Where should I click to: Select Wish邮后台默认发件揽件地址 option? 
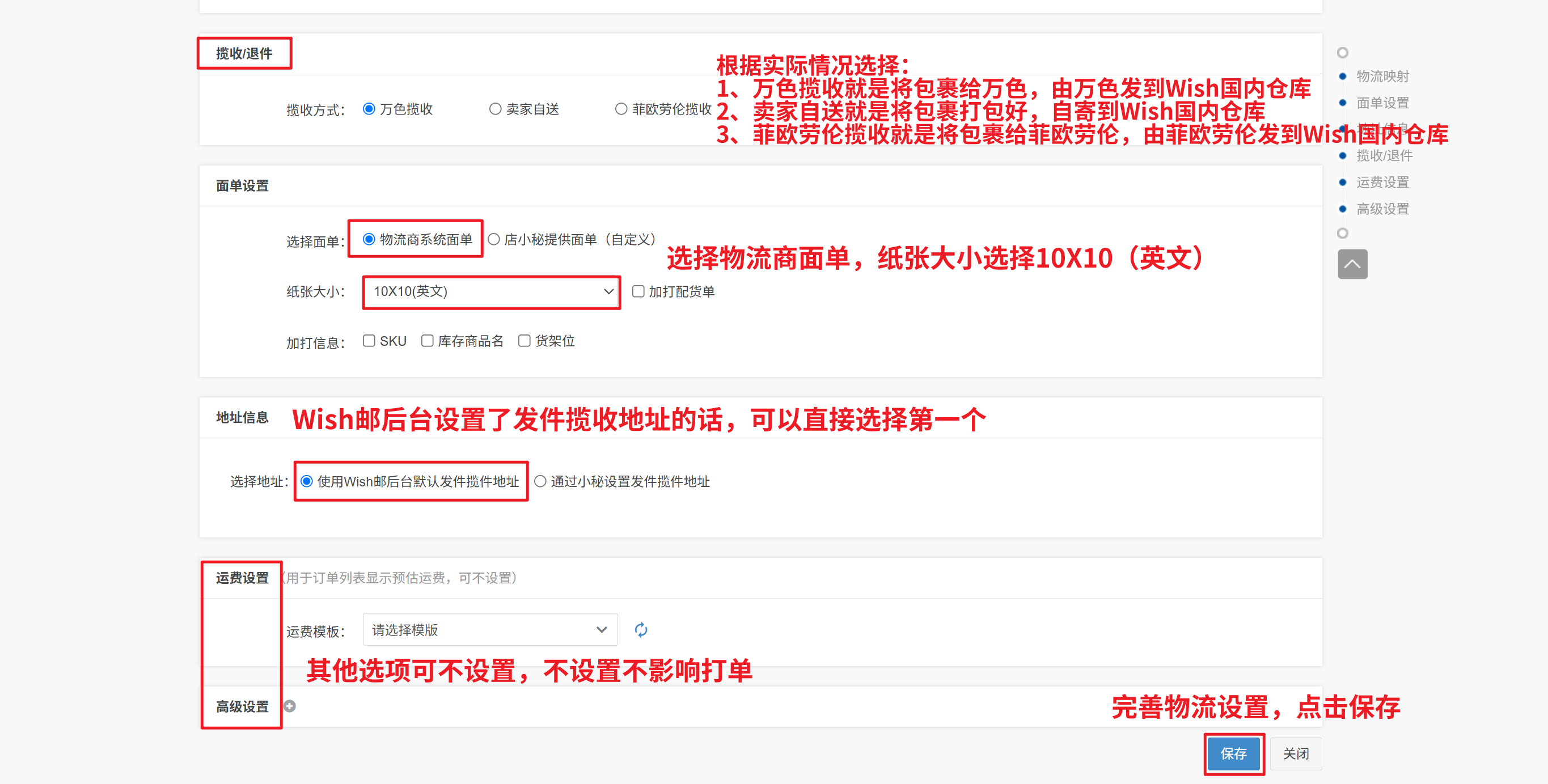click(x=307, y=481)
